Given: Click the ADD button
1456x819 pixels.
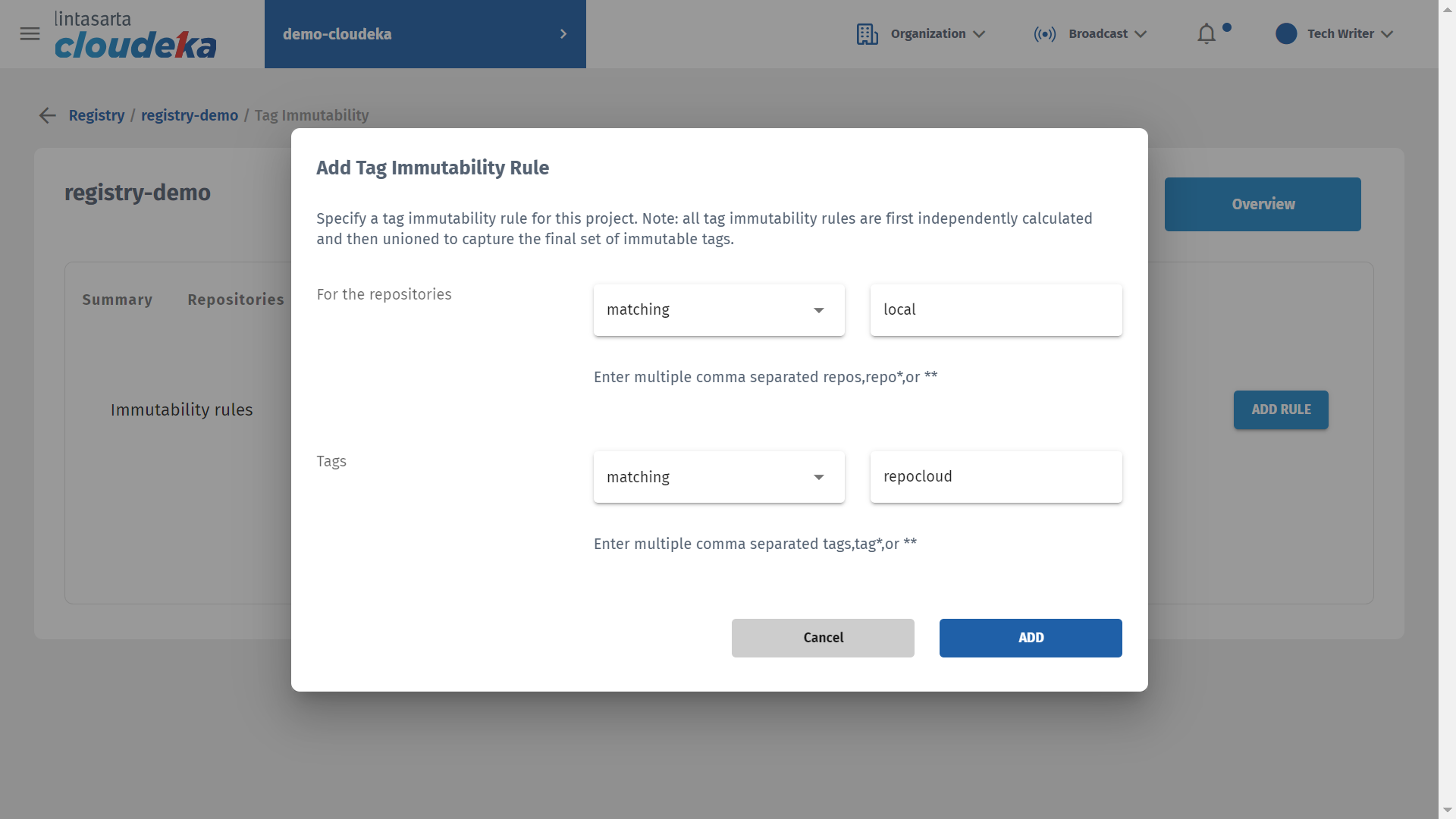Looking at the screenshot, I should (x=1030, y=638).
